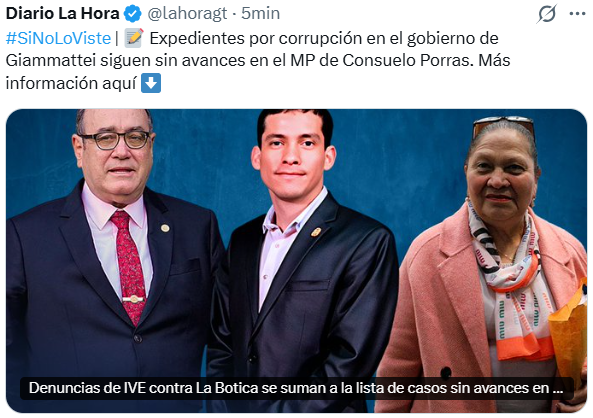The width and height of the screenshot is (593, 418).
Task: Open the "Denuncias de IVE contra La Botica" caption
Action: (x=296, y=388)
